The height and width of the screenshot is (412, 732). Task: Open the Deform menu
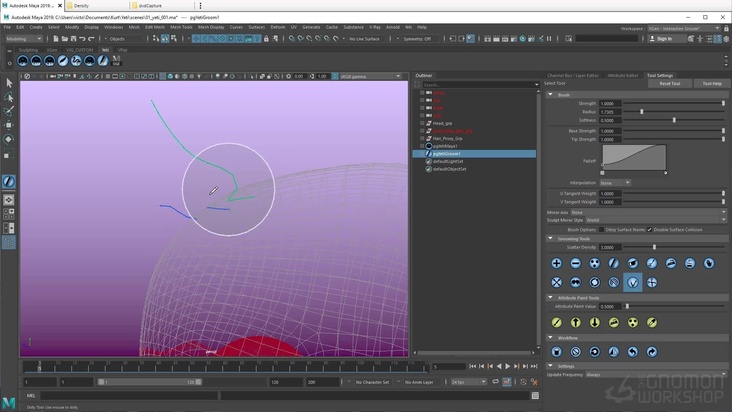coord(277,27)
